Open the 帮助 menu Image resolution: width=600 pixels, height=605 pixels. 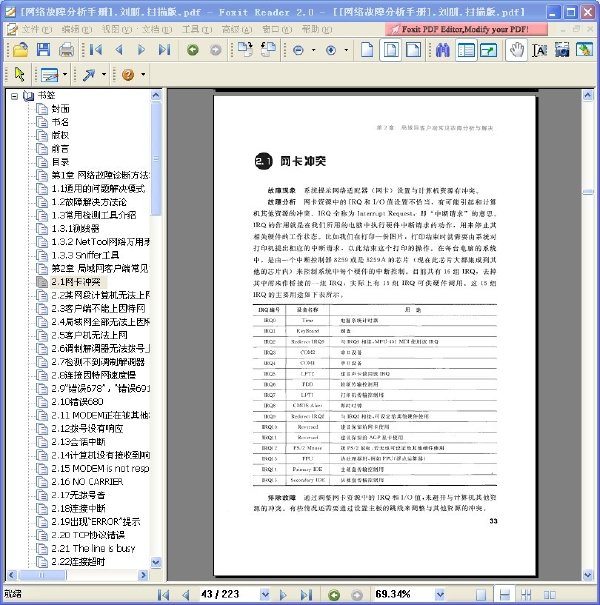coord(316,29)
